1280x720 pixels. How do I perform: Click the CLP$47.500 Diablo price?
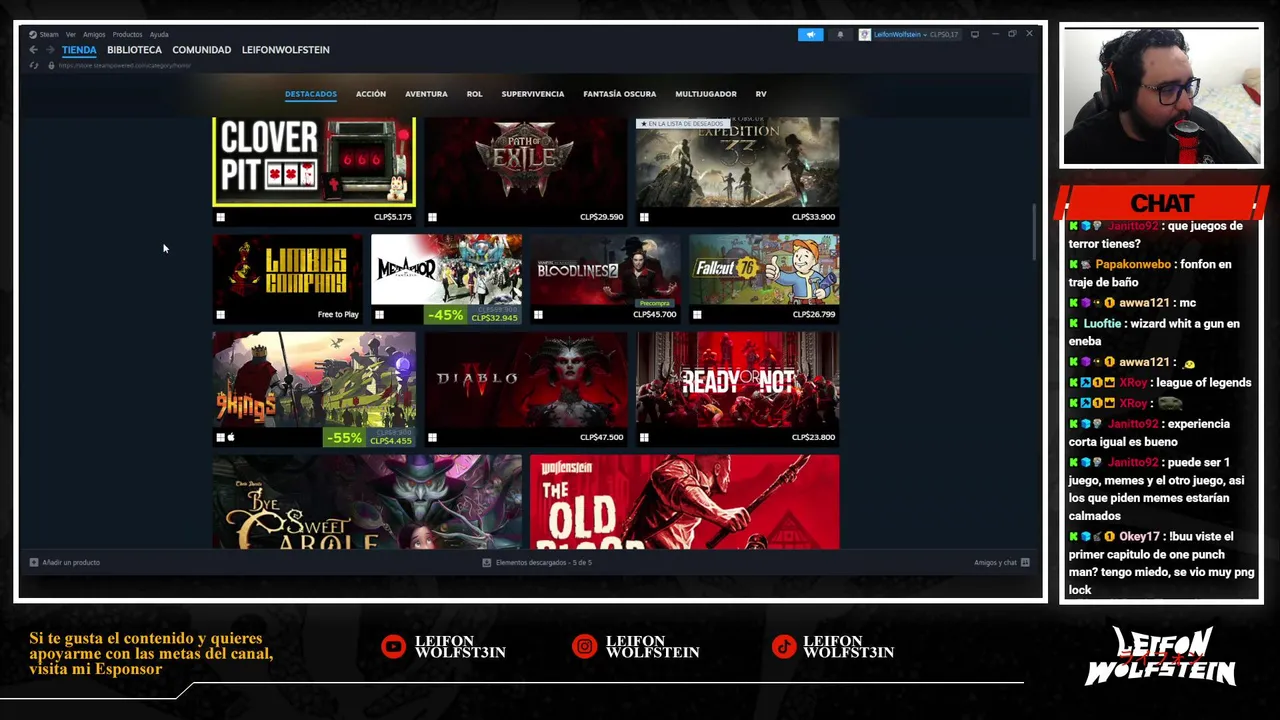point(602,437)
